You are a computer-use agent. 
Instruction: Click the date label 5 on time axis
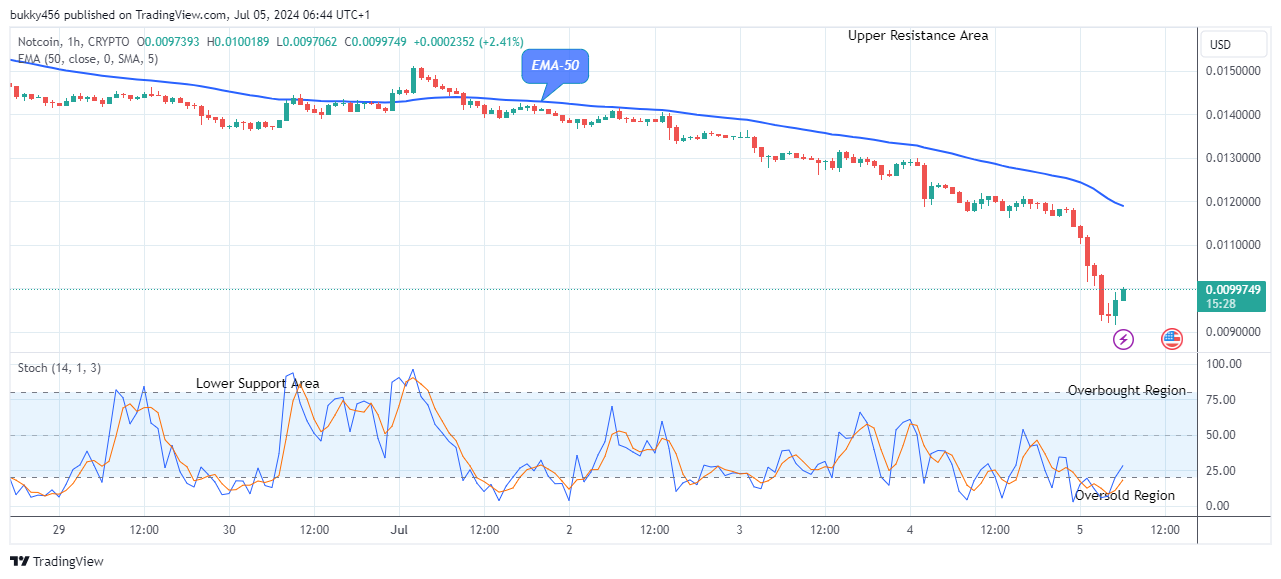coord(1080,529)
